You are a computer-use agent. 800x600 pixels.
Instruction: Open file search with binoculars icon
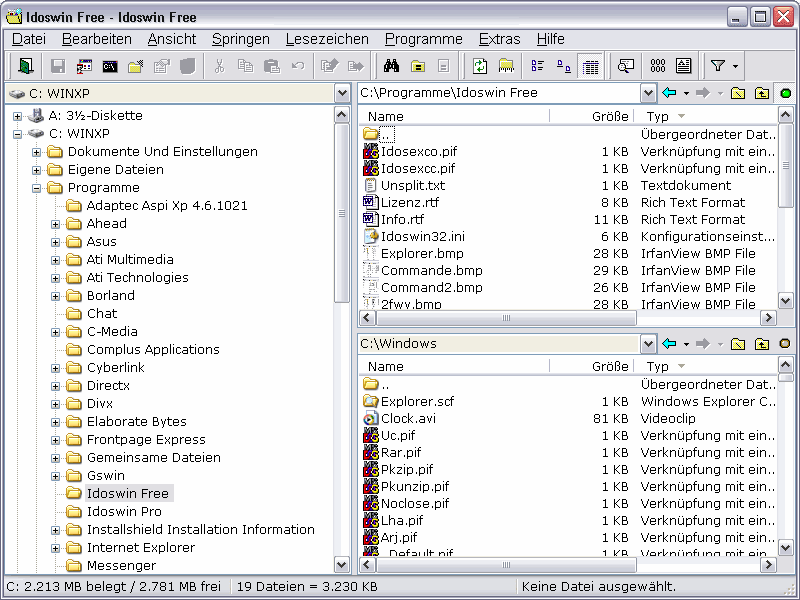[391, 66]
